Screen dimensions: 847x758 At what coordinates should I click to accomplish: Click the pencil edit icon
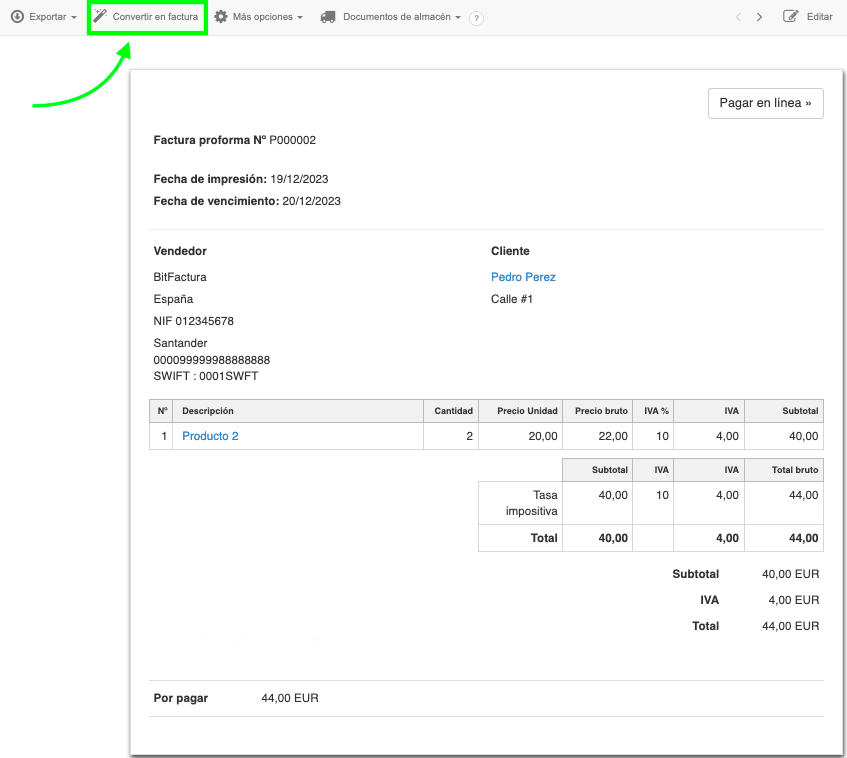[x=791, y=17]
